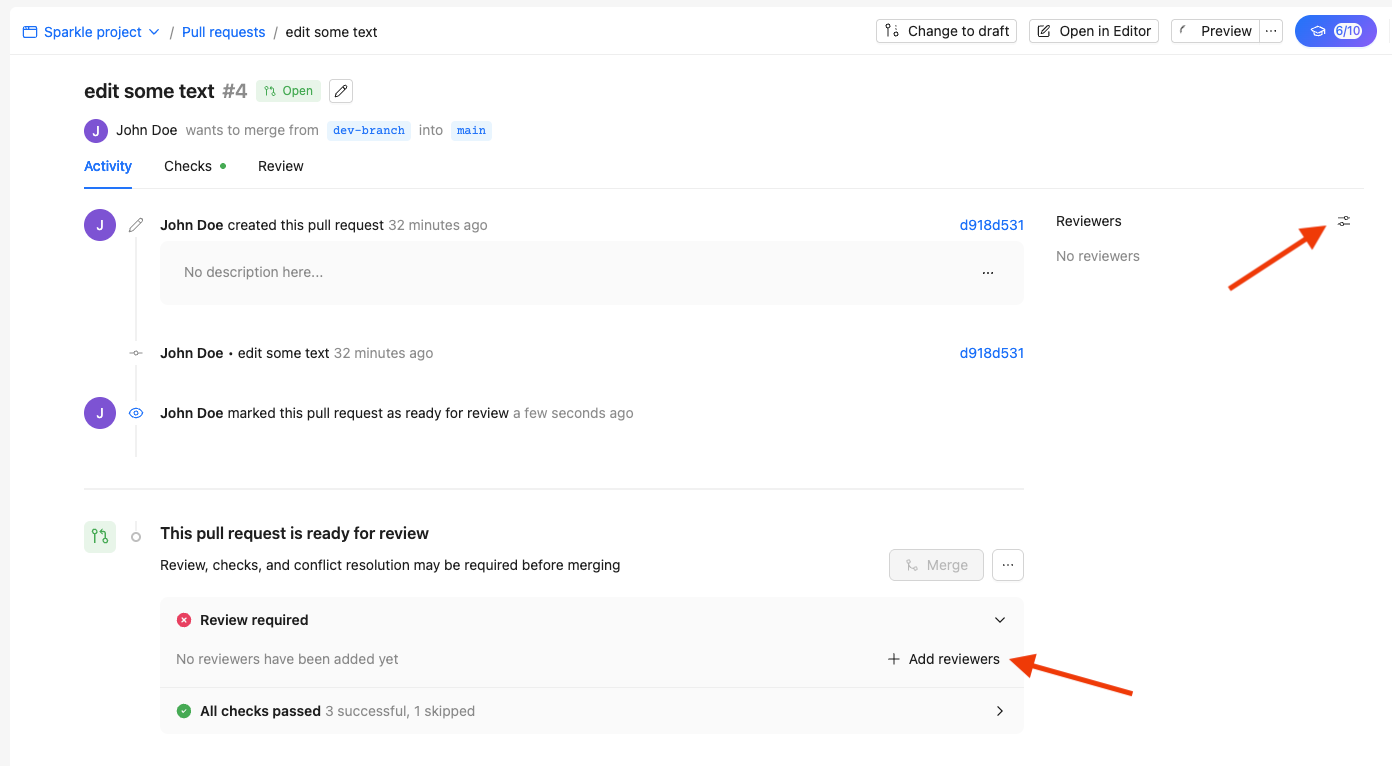1392x766 pixels.
Task: Open d918d531 link on edit some text commit
Action: 992,353
